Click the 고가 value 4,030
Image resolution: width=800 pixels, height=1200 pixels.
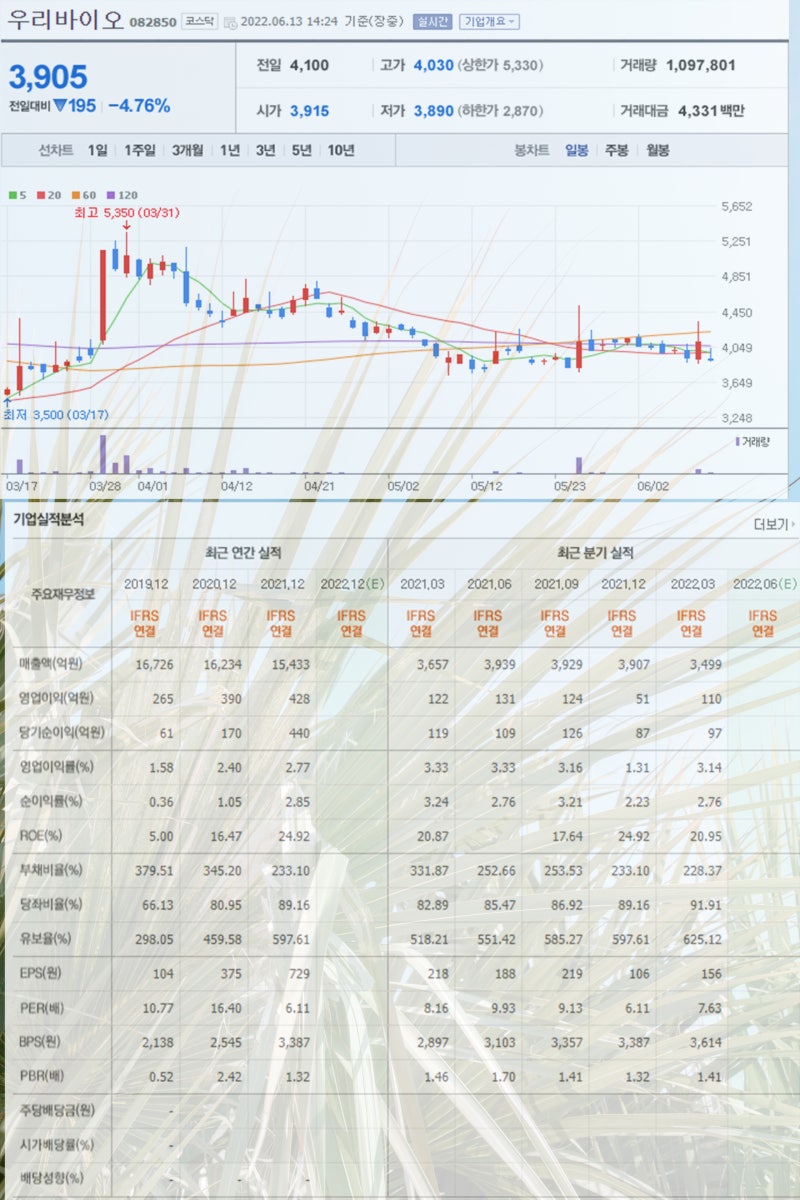pyautogui.click(x=433, y=65)
